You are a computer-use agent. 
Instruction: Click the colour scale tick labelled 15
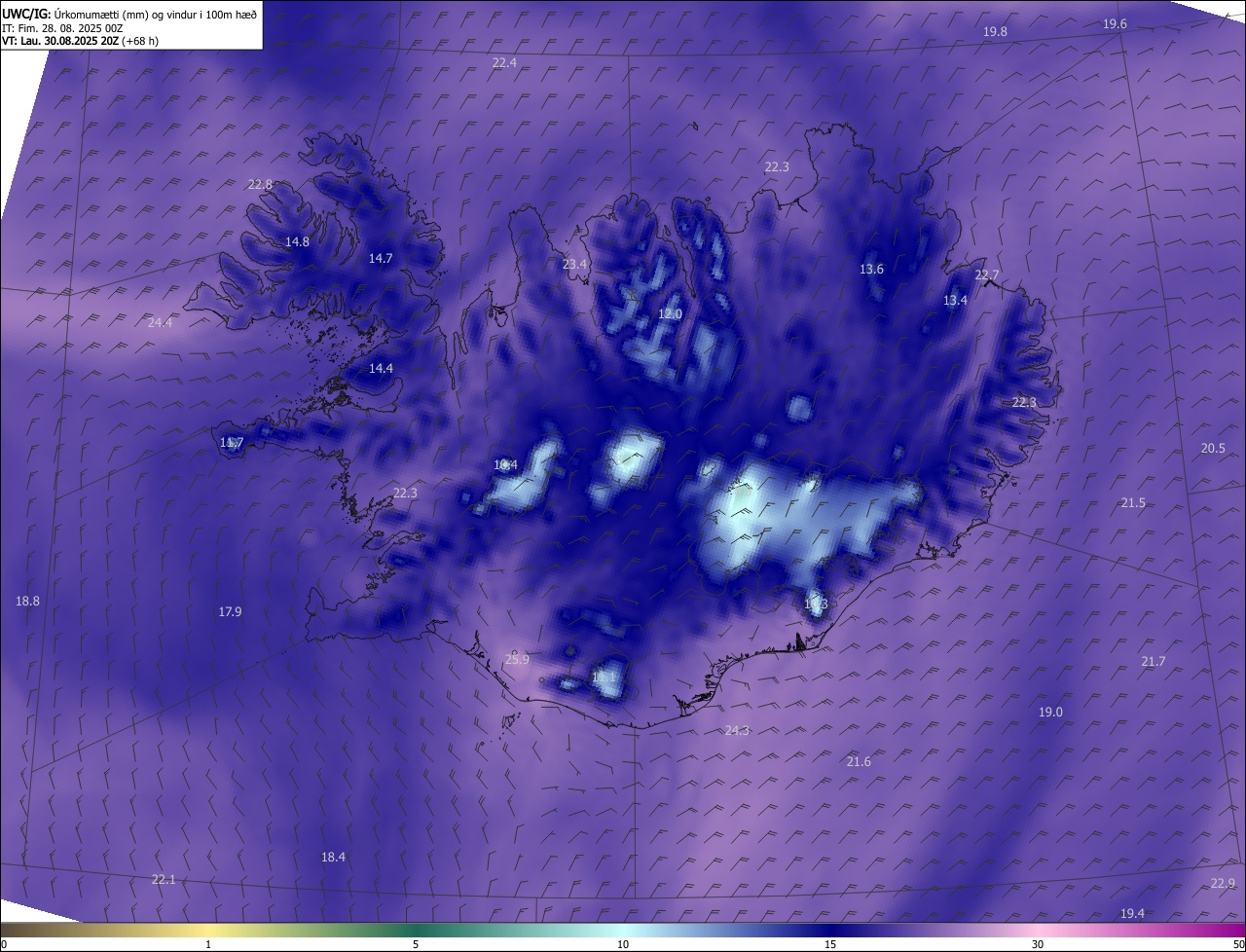(x=830, y=944)
